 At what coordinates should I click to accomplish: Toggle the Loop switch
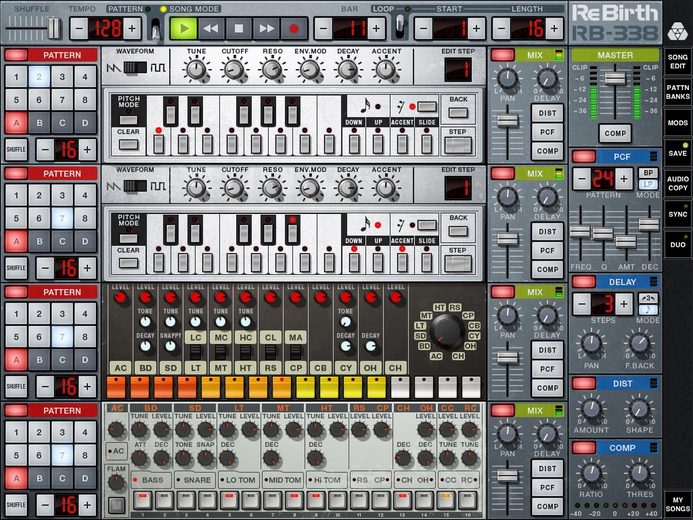point(400,25)
